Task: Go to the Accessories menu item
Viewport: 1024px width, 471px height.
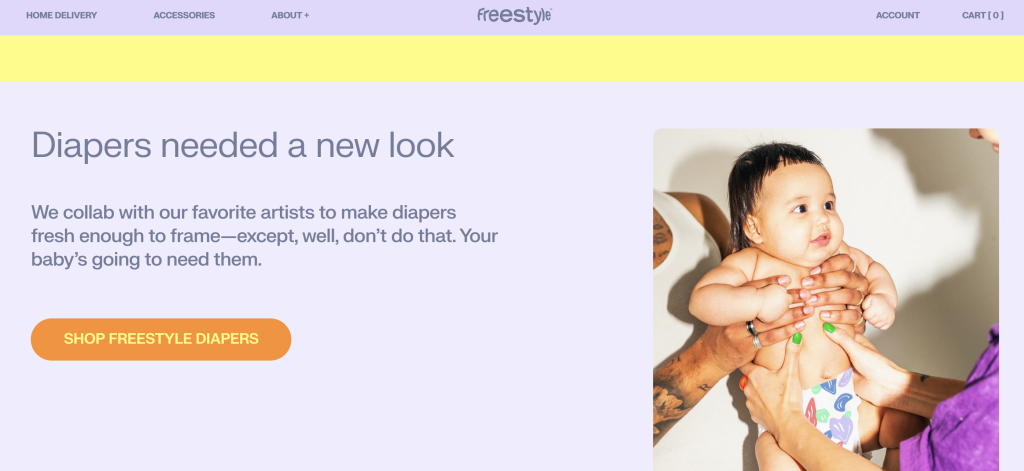Action: click(x=184, y=15)
